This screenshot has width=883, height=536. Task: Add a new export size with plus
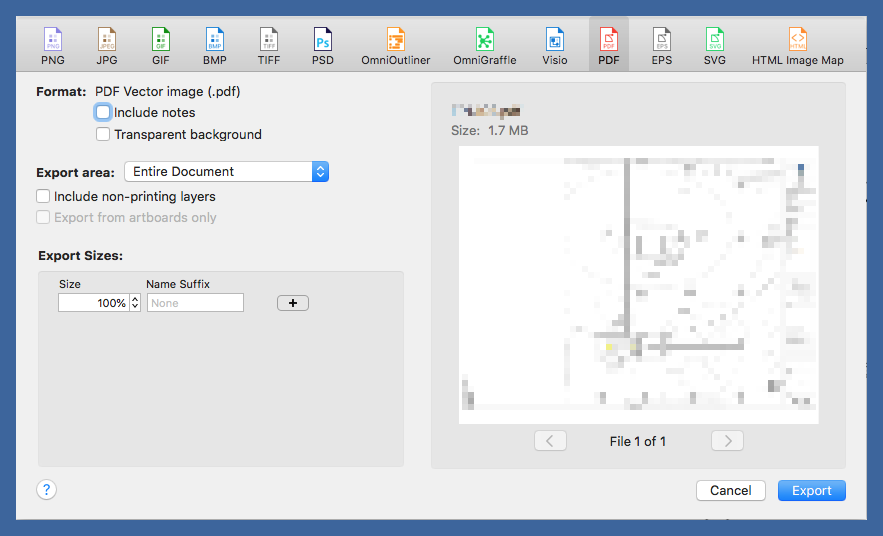click(293, 303)
